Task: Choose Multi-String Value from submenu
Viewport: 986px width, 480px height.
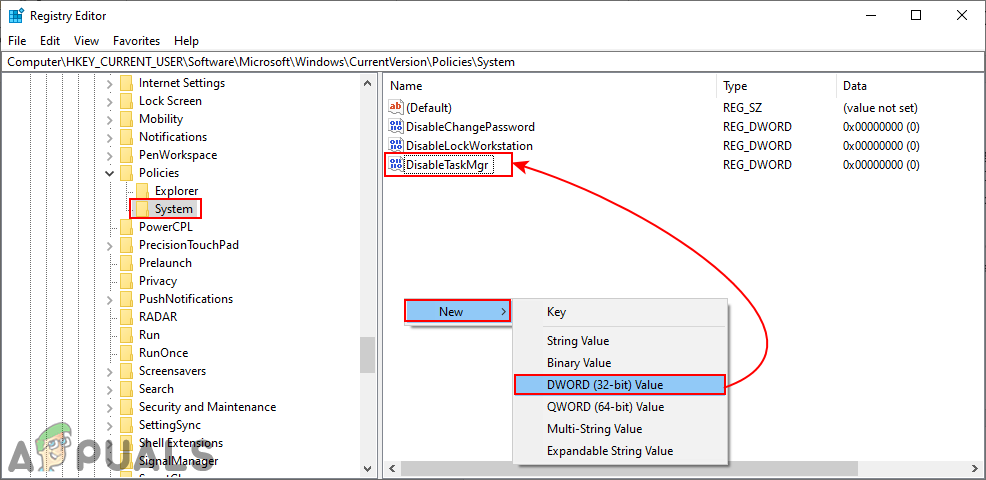Action: 619,429
